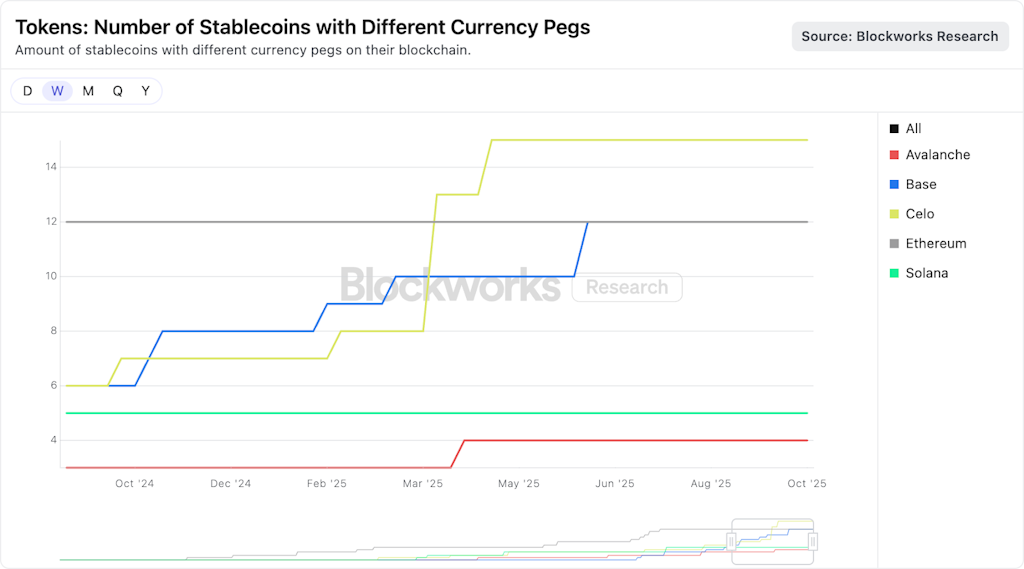Image resolution: width=1024 pixels, height=569 pixels.
Task: Choose the M monthly interval
Action: click(x=88, y=91)
